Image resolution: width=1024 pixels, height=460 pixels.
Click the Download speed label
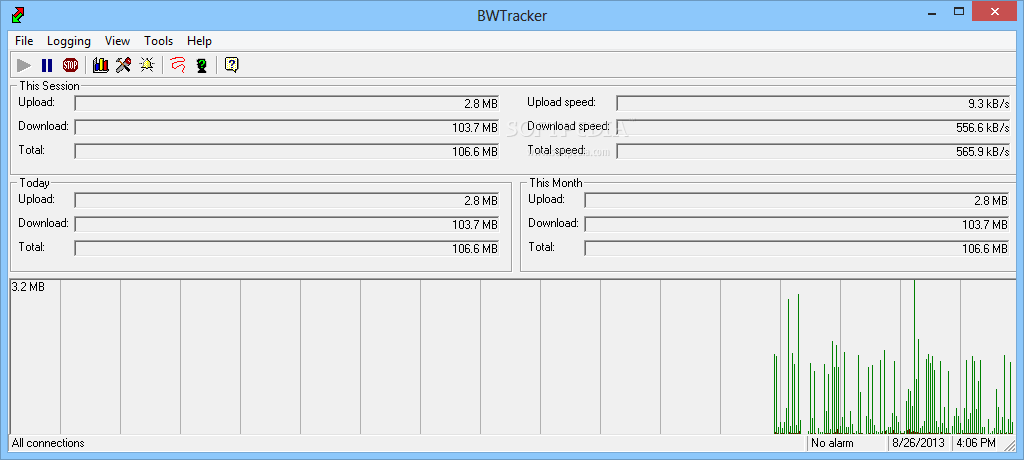point(568,126)
